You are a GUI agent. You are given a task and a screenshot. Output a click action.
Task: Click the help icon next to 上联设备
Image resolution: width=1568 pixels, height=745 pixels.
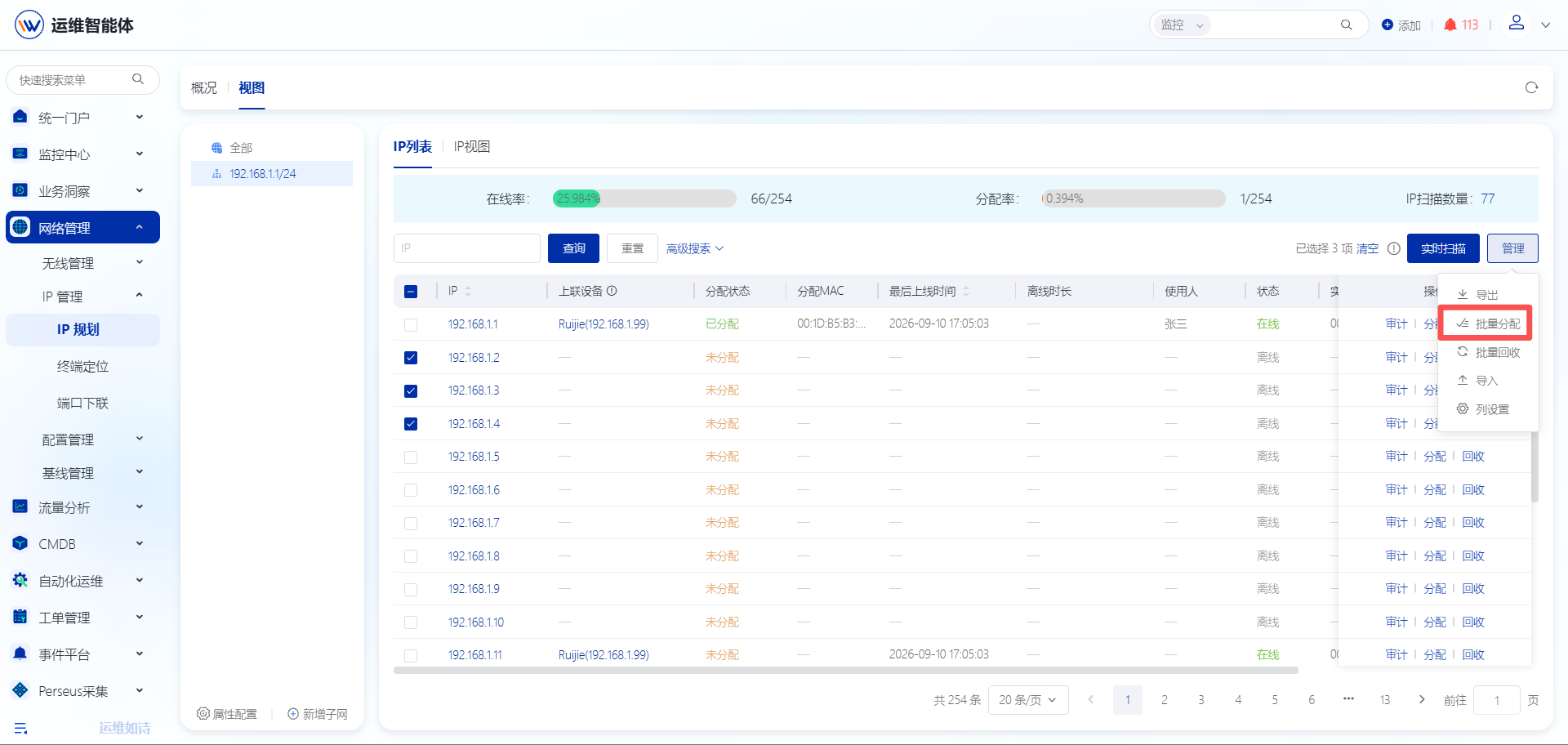coord(612,291)
